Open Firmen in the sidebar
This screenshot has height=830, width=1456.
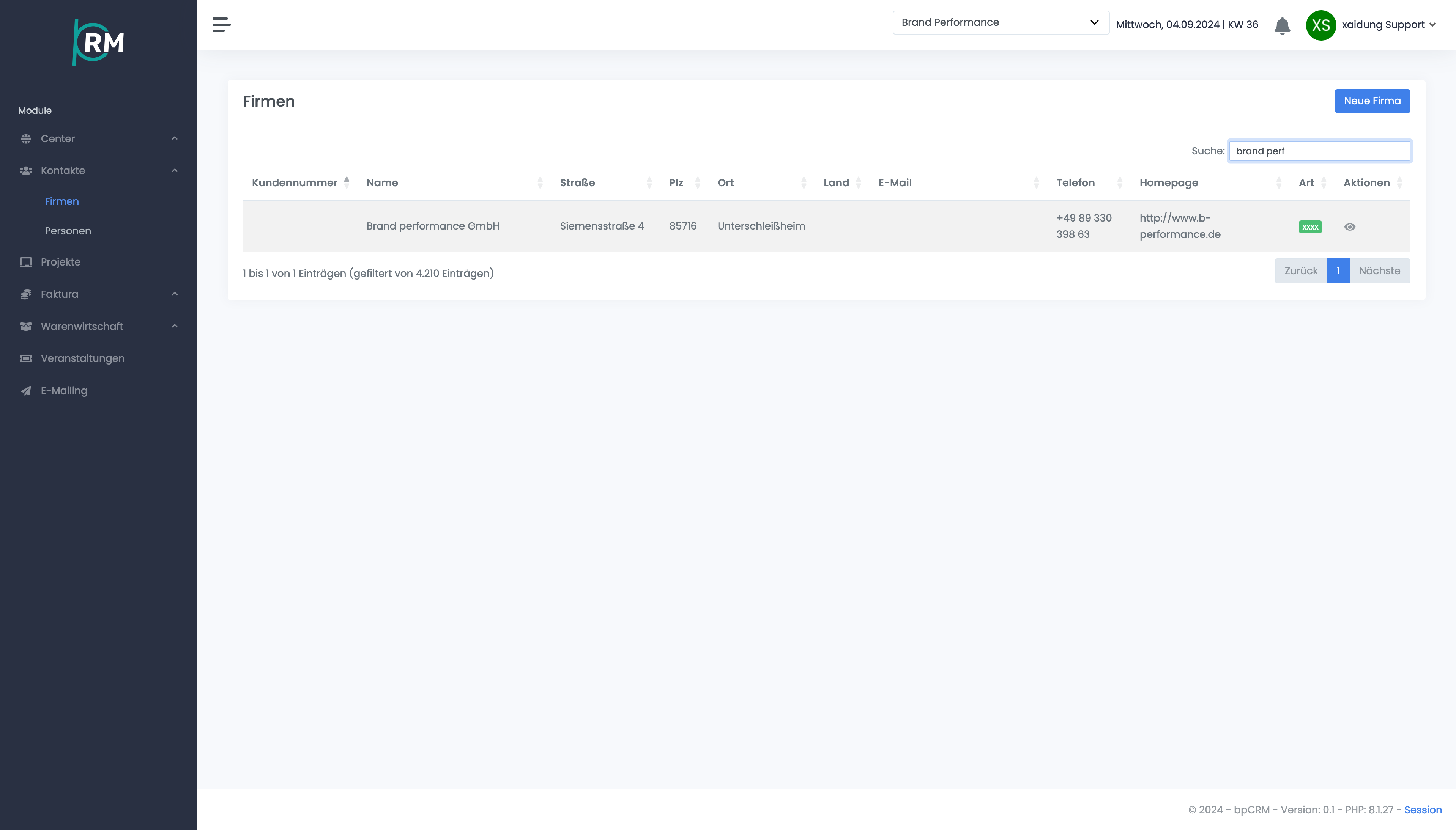click(61, 201)
